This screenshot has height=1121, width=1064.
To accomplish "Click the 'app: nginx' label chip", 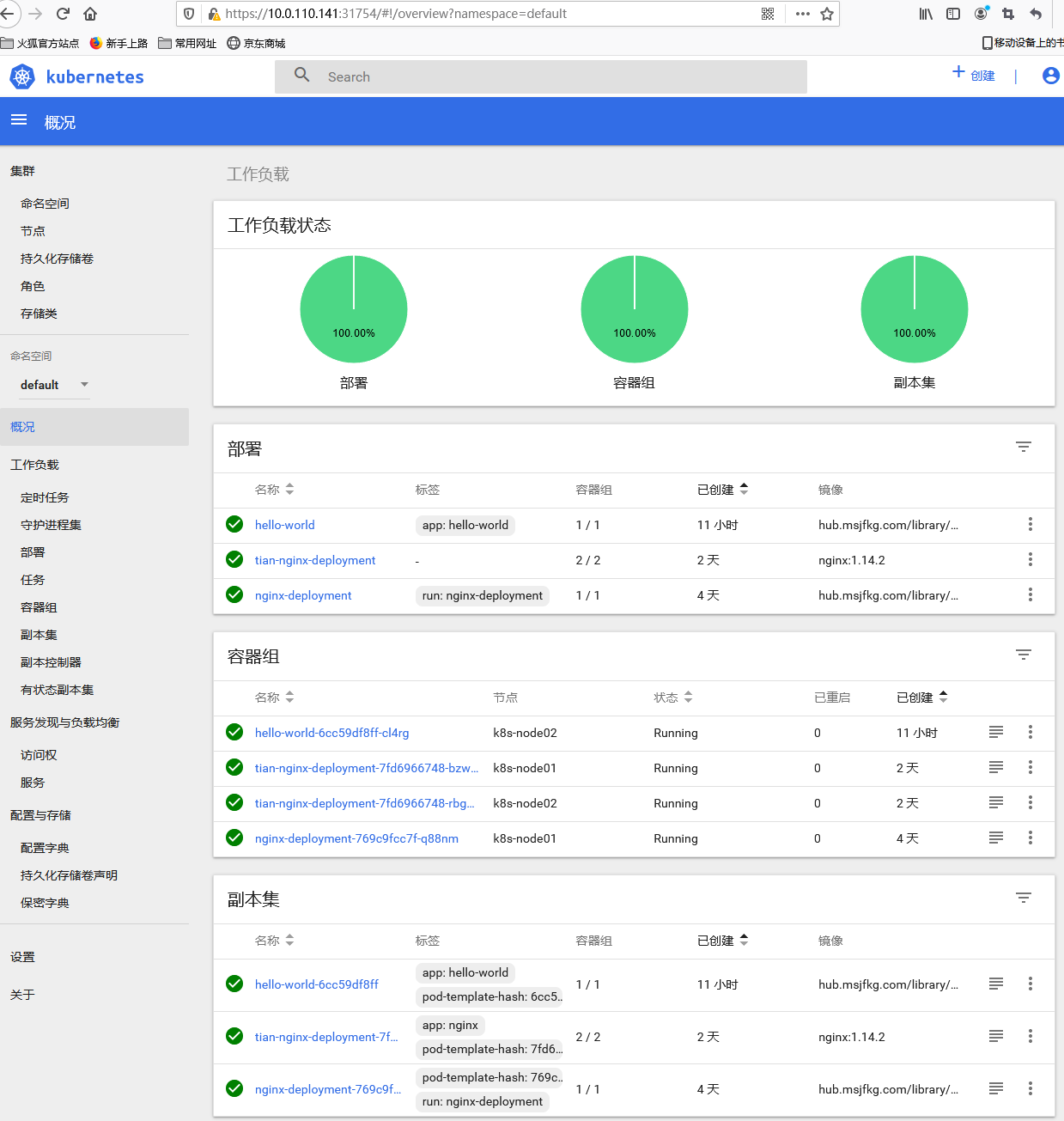I will point(450,1025).
